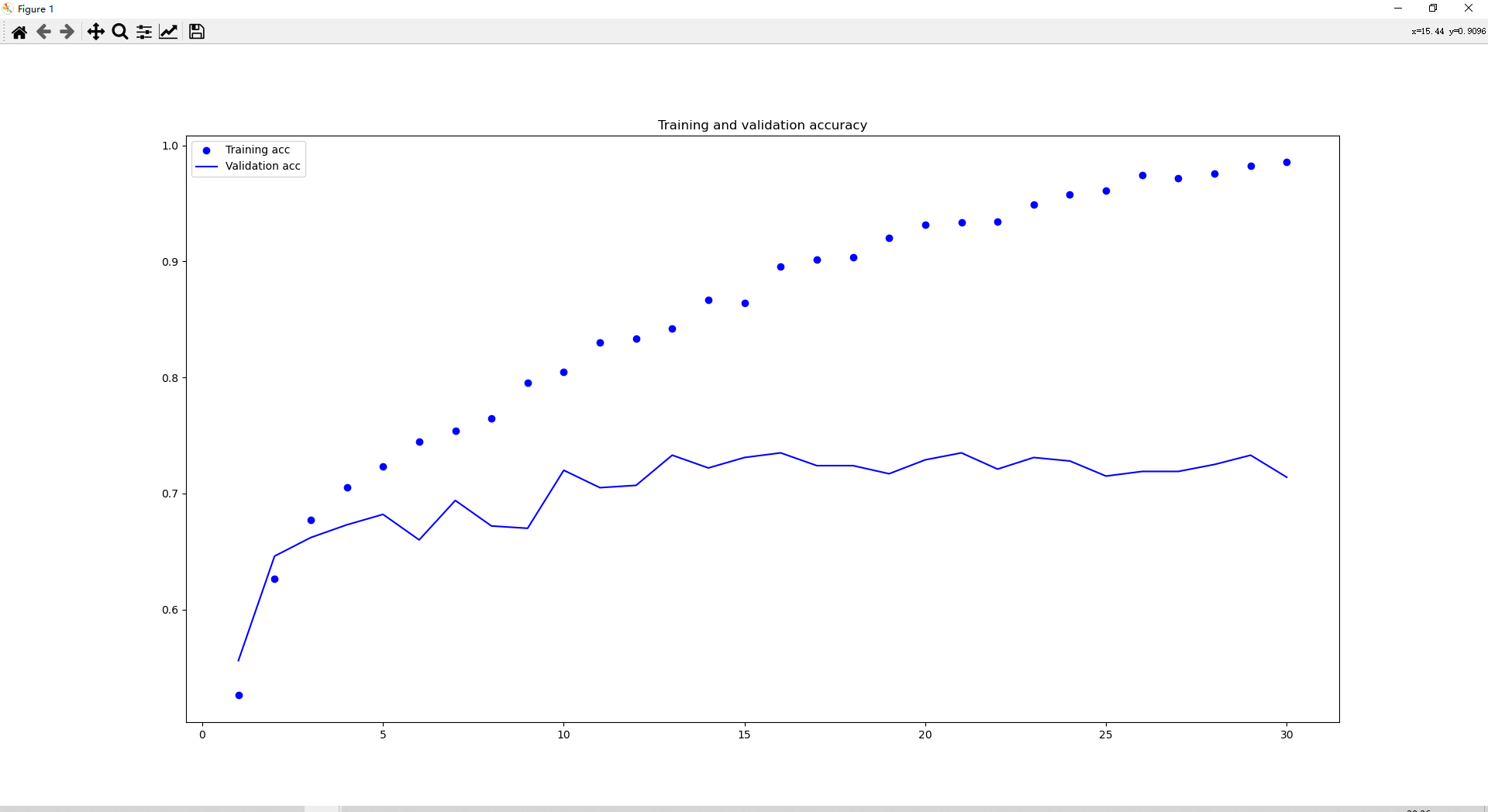Image resolution: width=1488 pixels, height=812 pixels.
Task: Open the Configure subplots dialog
Action: (x=144, y=32)
